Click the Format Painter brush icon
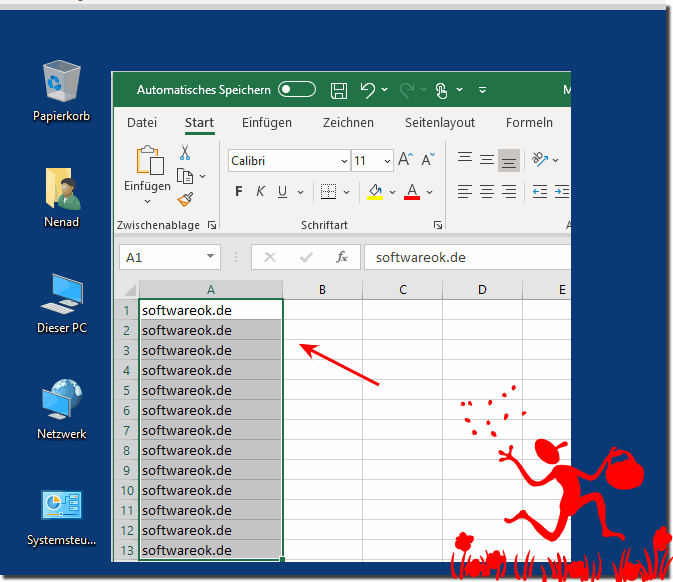The image size is (673, 582). [x=185, y=199]
